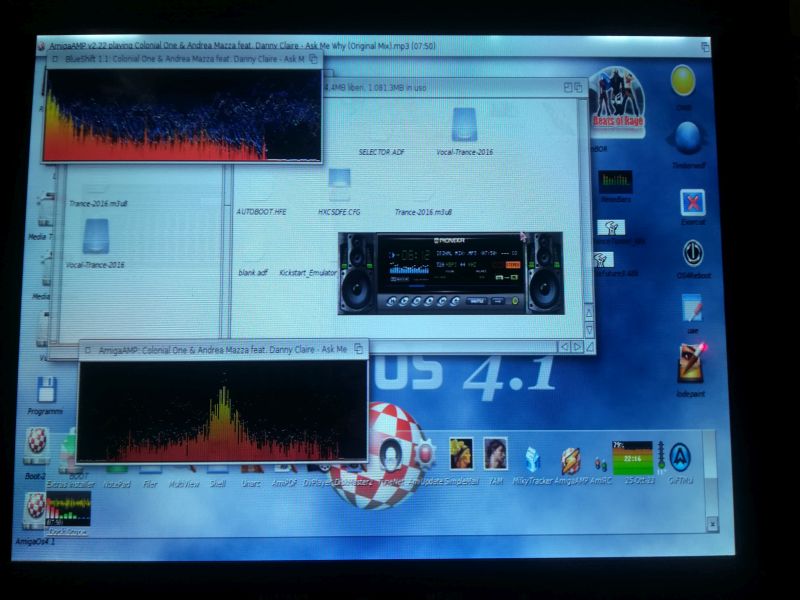Skip to next track on Pioneer player

click(442, 302)
